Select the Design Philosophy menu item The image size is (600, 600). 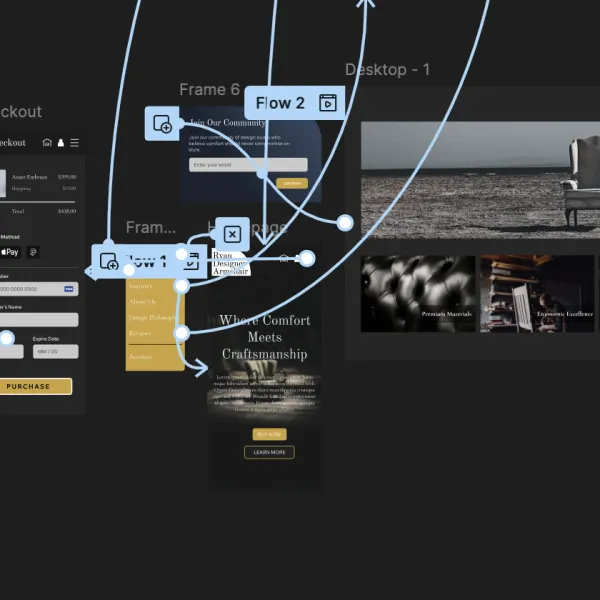(x=152, y=317)
